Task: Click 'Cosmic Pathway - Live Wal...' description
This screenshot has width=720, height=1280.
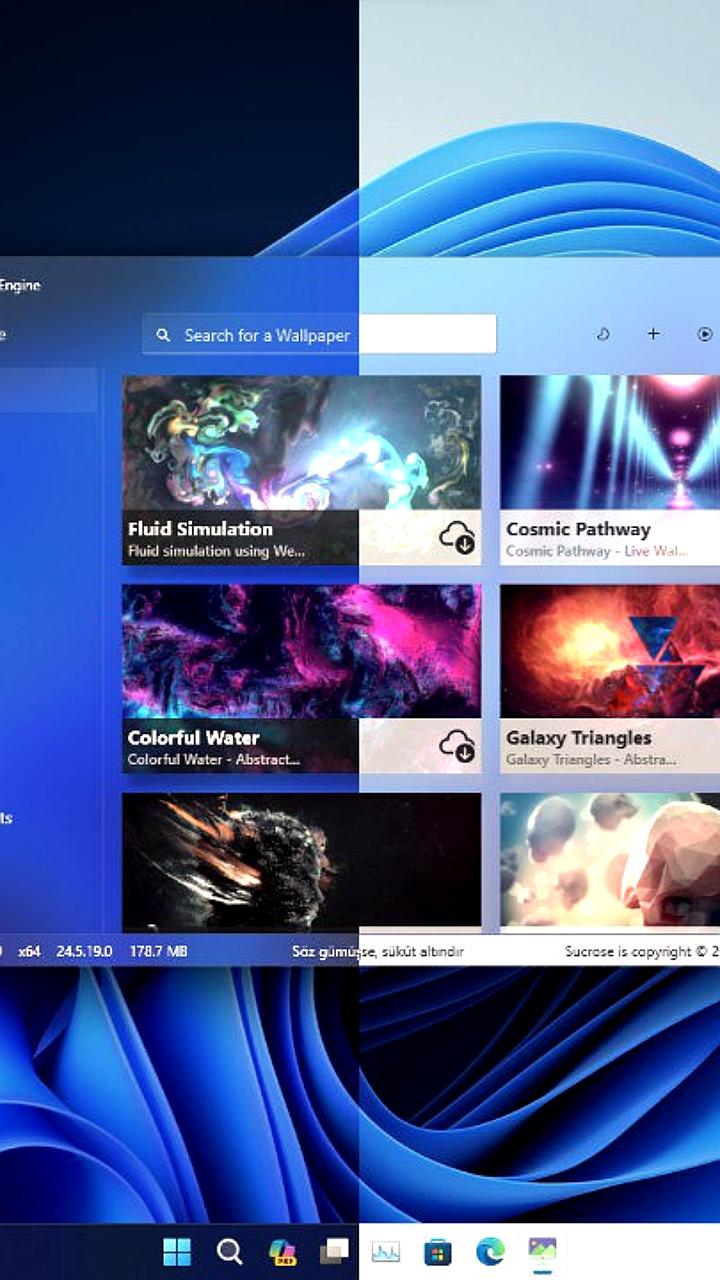Action: click(596, 551)
